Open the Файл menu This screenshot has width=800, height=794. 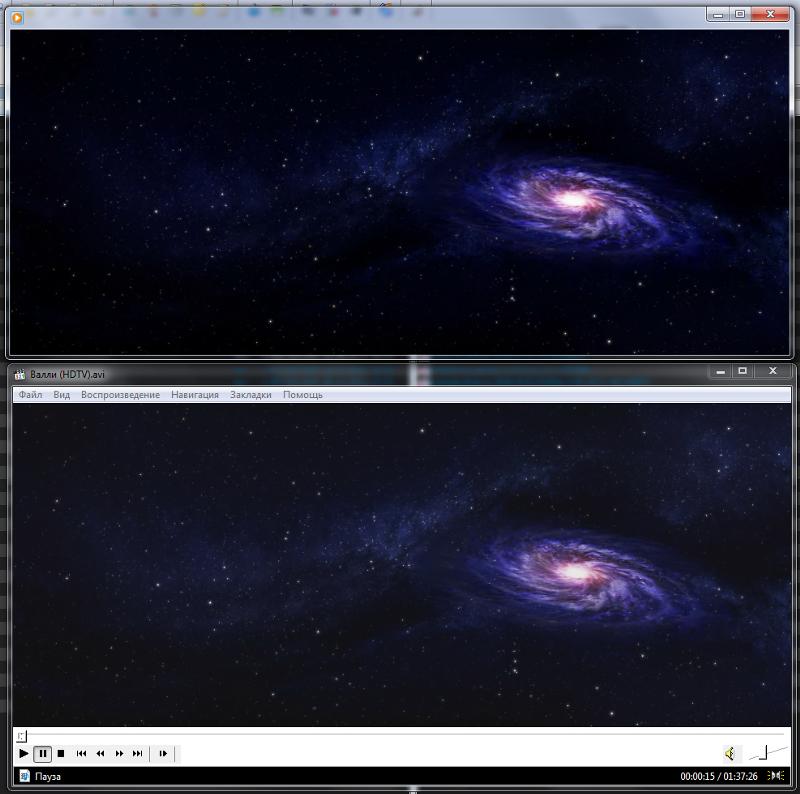click(30, 395)
